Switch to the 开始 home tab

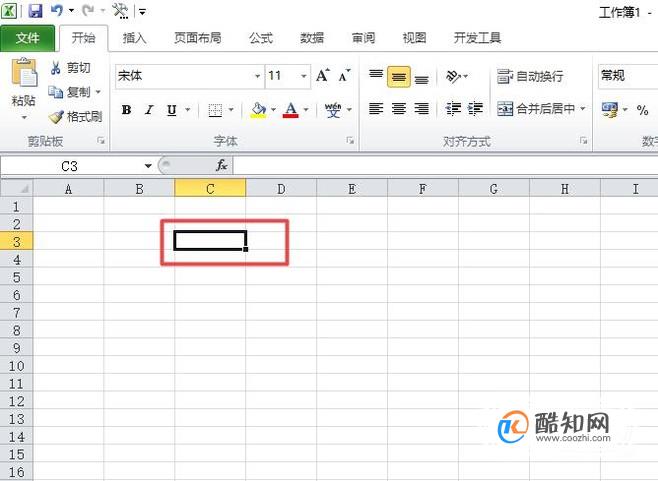[x=84, y=38]
